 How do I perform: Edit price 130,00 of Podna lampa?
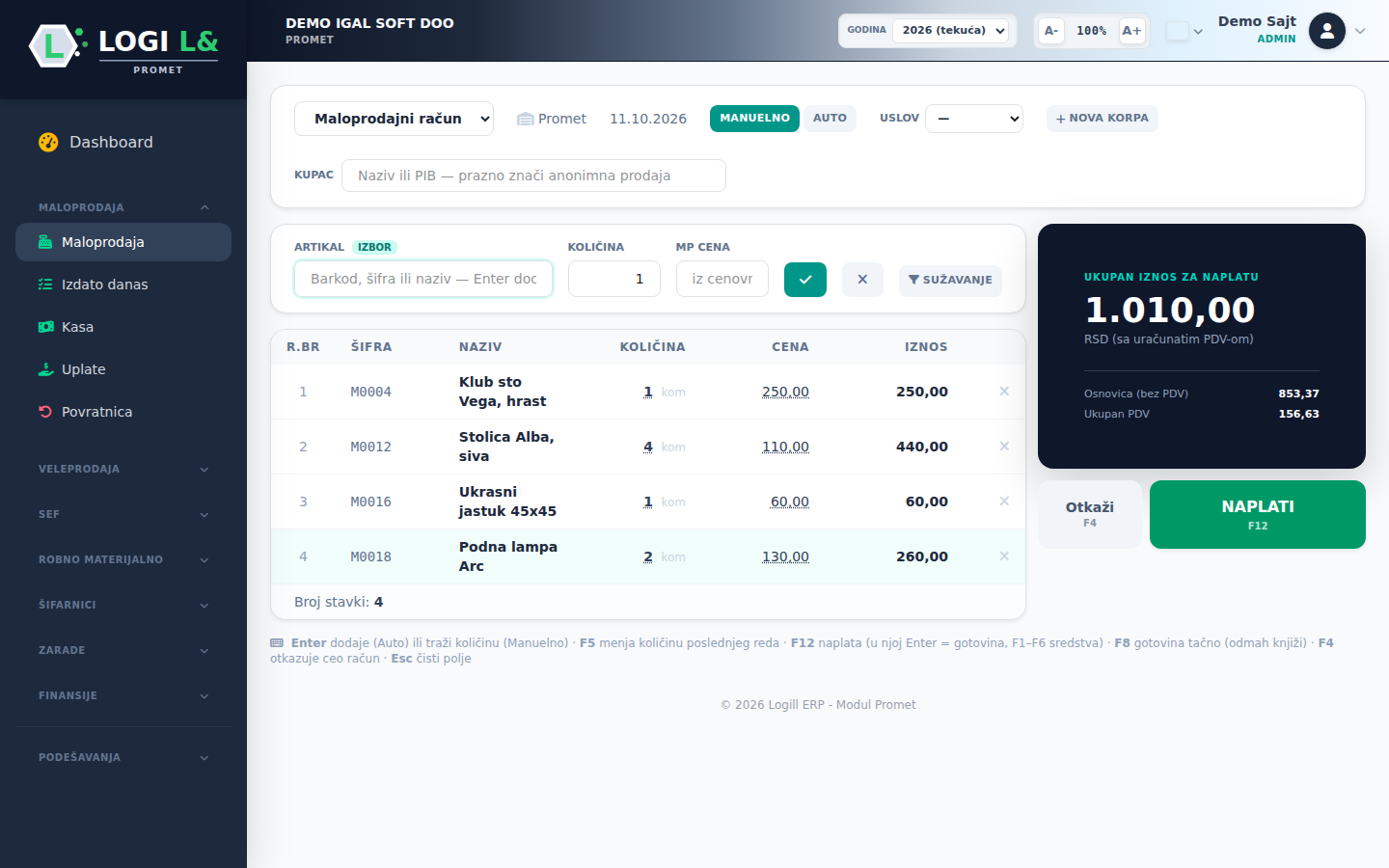point(785,556)
